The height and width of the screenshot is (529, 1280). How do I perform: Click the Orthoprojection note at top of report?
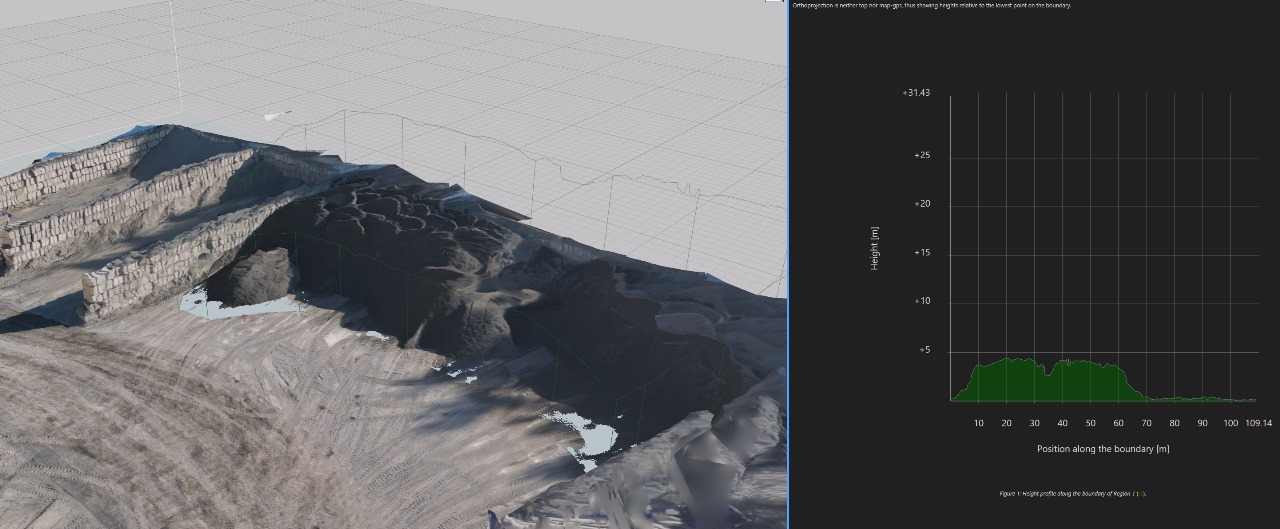tap(932, 6)
